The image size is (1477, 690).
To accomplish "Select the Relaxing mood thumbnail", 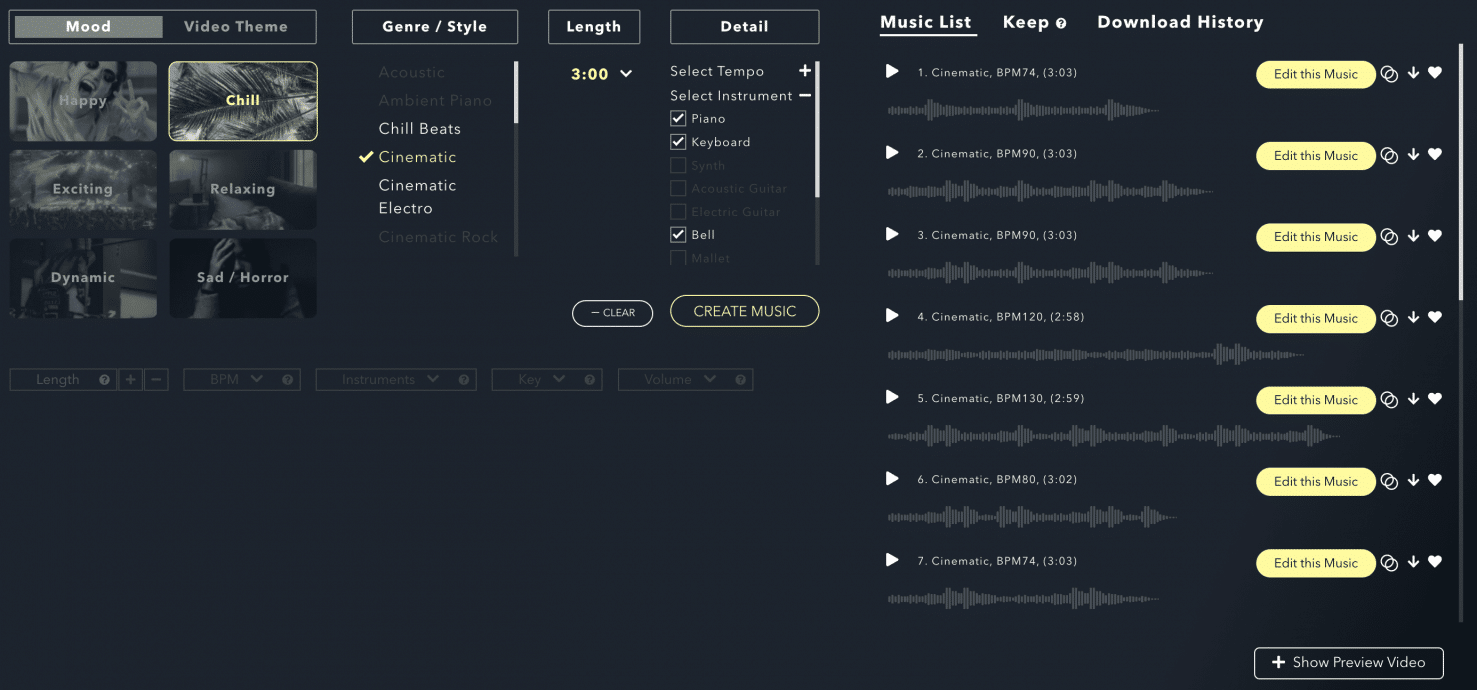I will [x=242, y=189].
